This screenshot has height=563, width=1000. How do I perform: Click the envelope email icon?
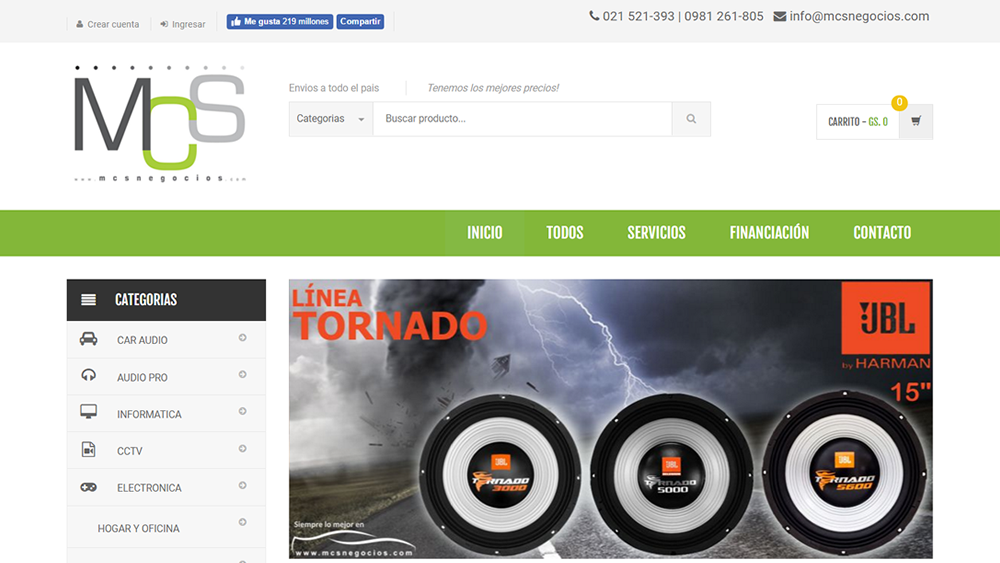(x=779, y=17)
